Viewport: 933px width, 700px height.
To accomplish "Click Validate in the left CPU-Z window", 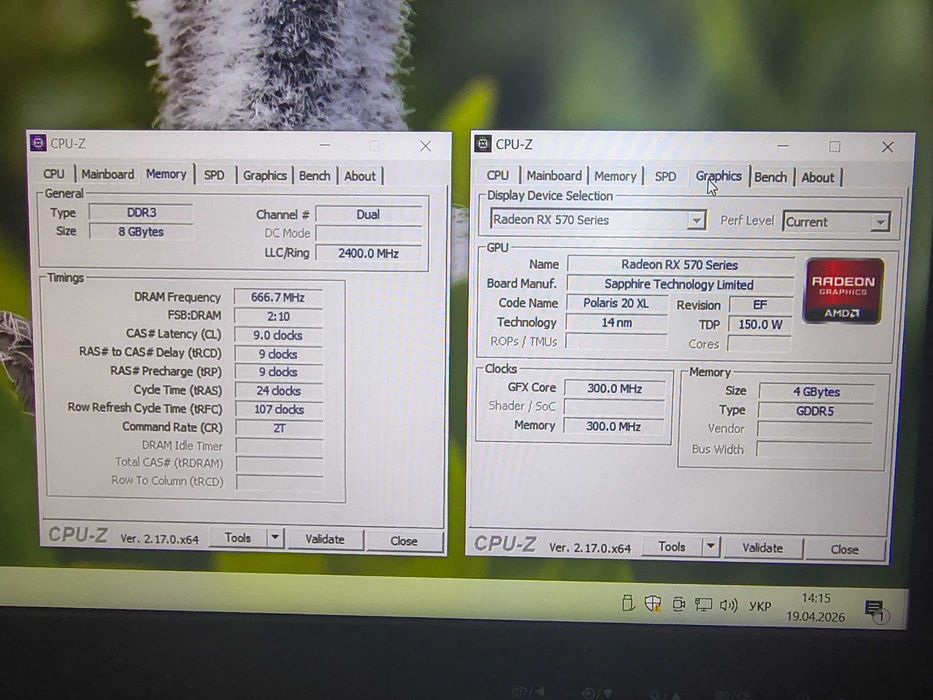I will coord(325,539).
